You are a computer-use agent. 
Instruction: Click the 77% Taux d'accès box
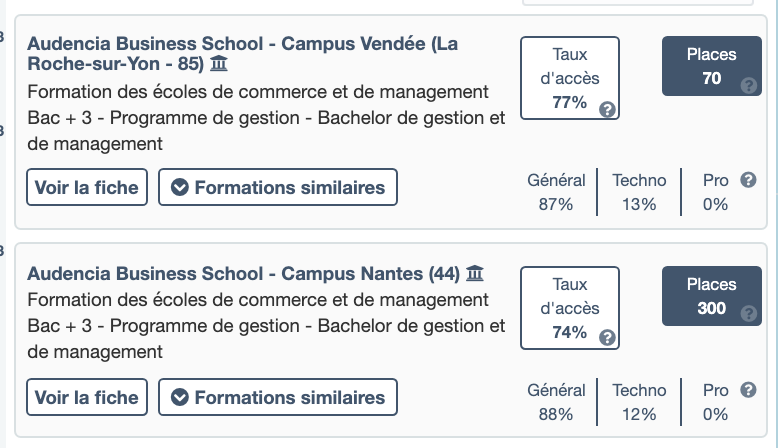click(x=570, y=78)
